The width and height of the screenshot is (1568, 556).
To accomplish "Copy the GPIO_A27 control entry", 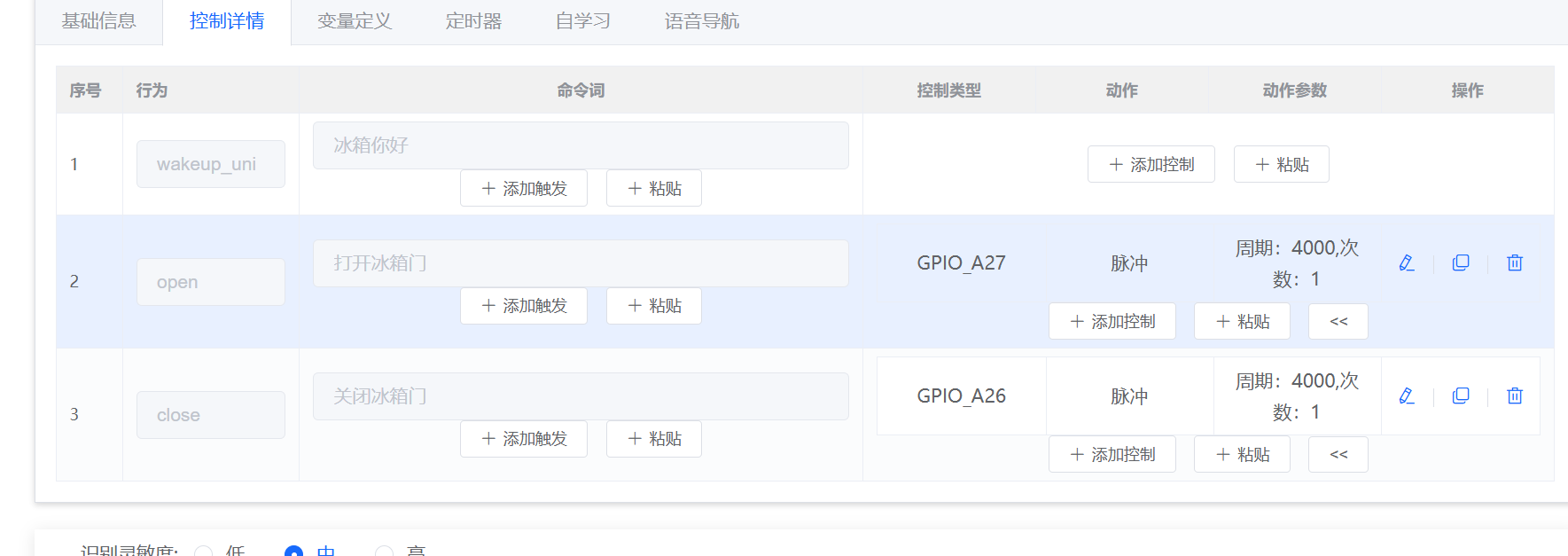I will pyautogui.click(x=1461, y=263).
